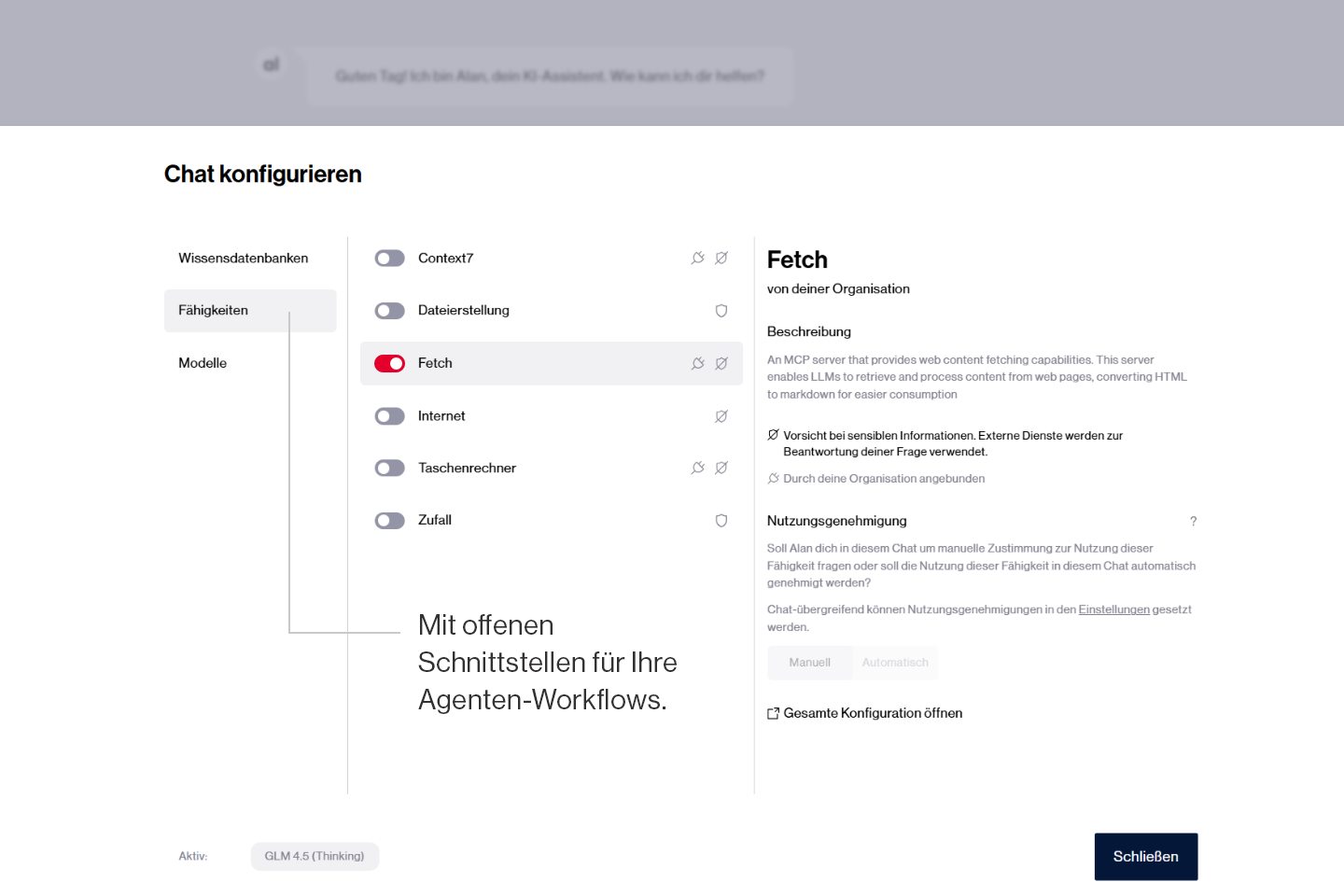Enable the Internet capability toggle
This screenshot has width=1344, height=896.
click(389, 416)
